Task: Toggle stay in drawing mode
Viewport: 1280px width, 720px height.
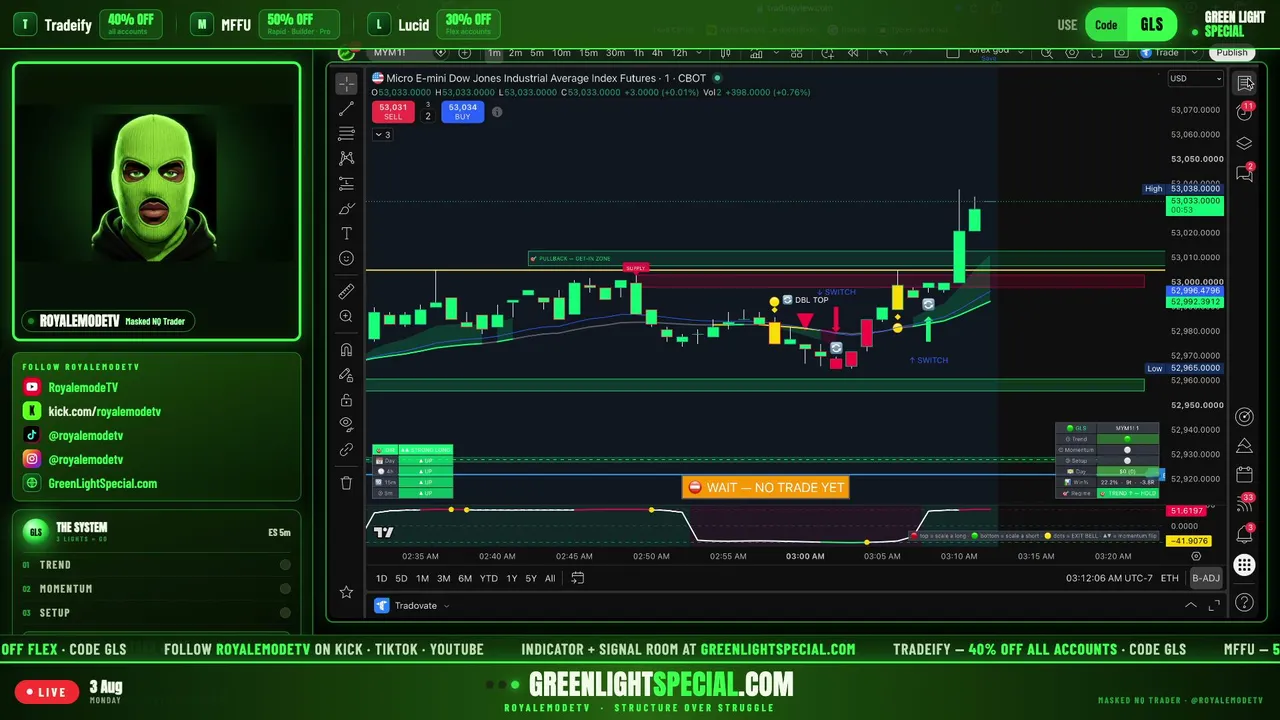Action: (346, 375)
